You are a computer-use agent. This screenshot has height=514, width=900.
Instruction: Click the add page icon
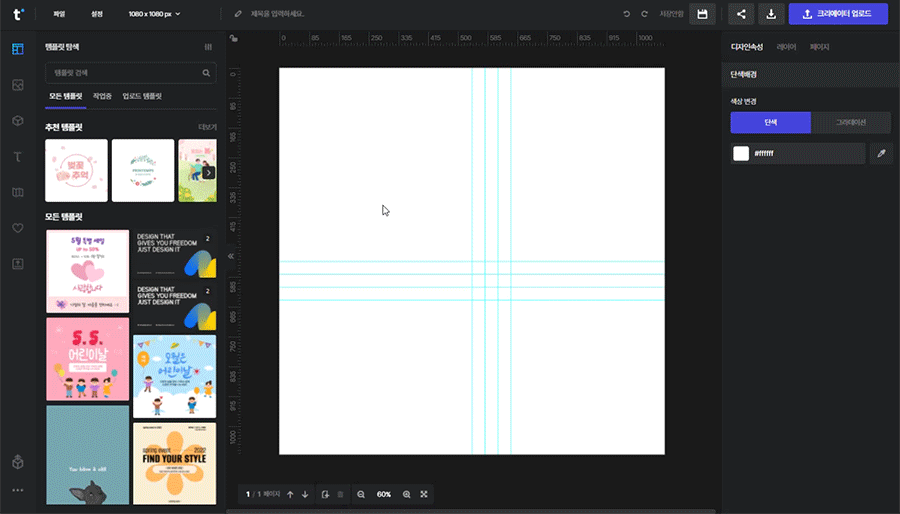[x=325, y=494]
